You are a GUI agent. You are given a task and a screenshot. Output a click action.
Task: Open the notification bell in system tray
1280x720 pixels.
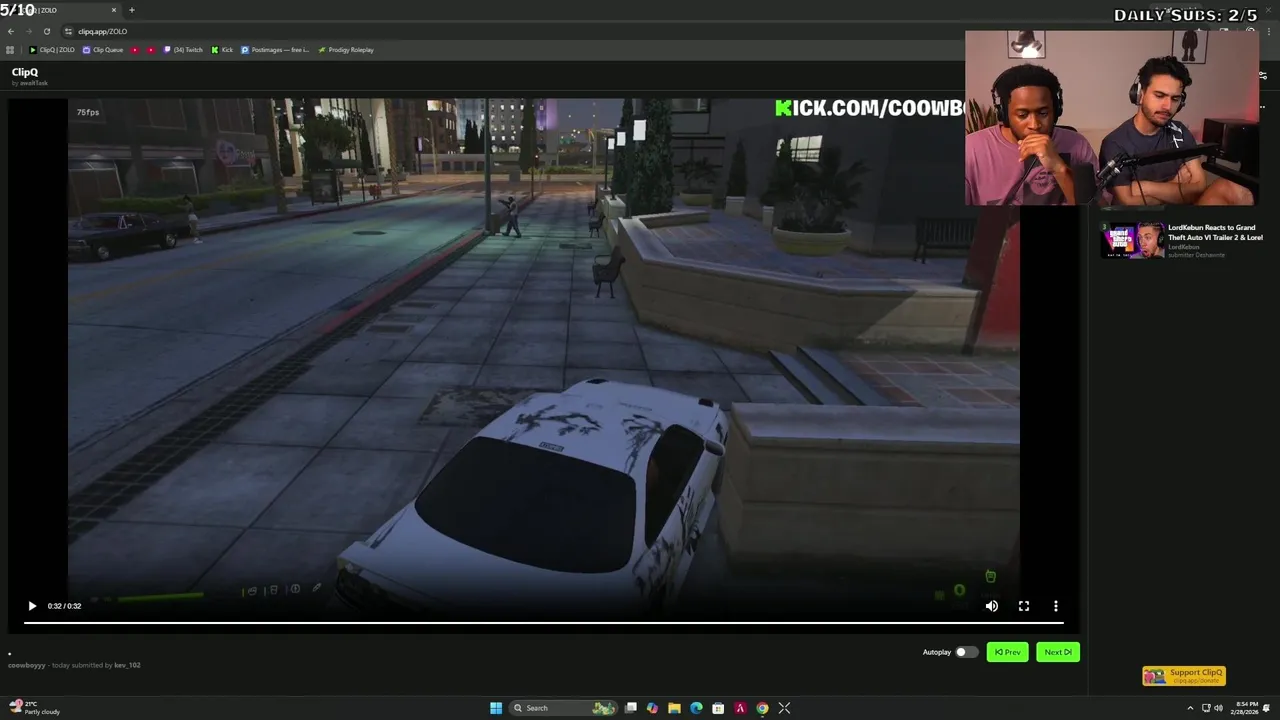click(1267, 708)
